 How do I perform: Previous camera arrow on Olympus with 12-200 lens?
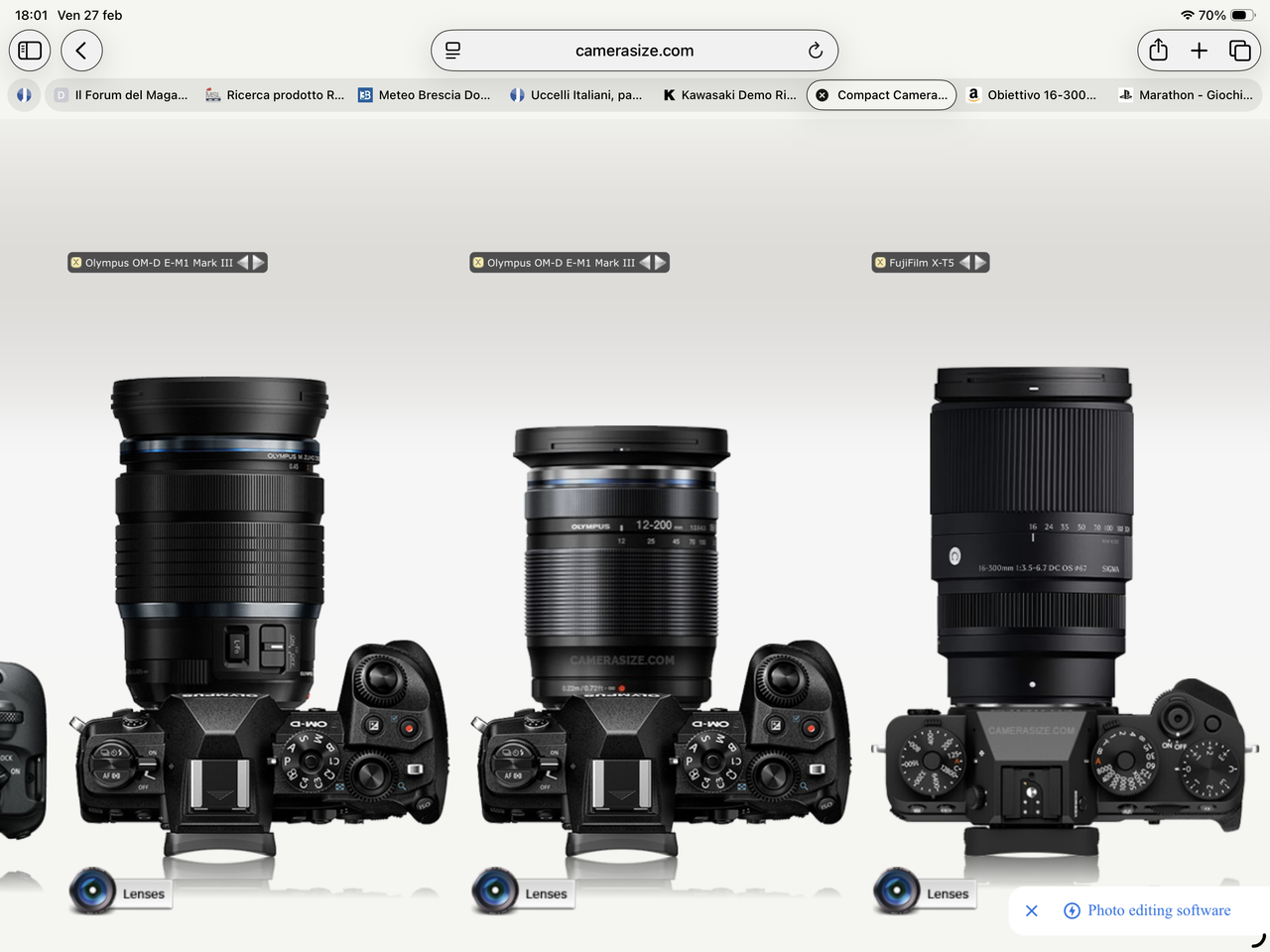click(645, 263)
